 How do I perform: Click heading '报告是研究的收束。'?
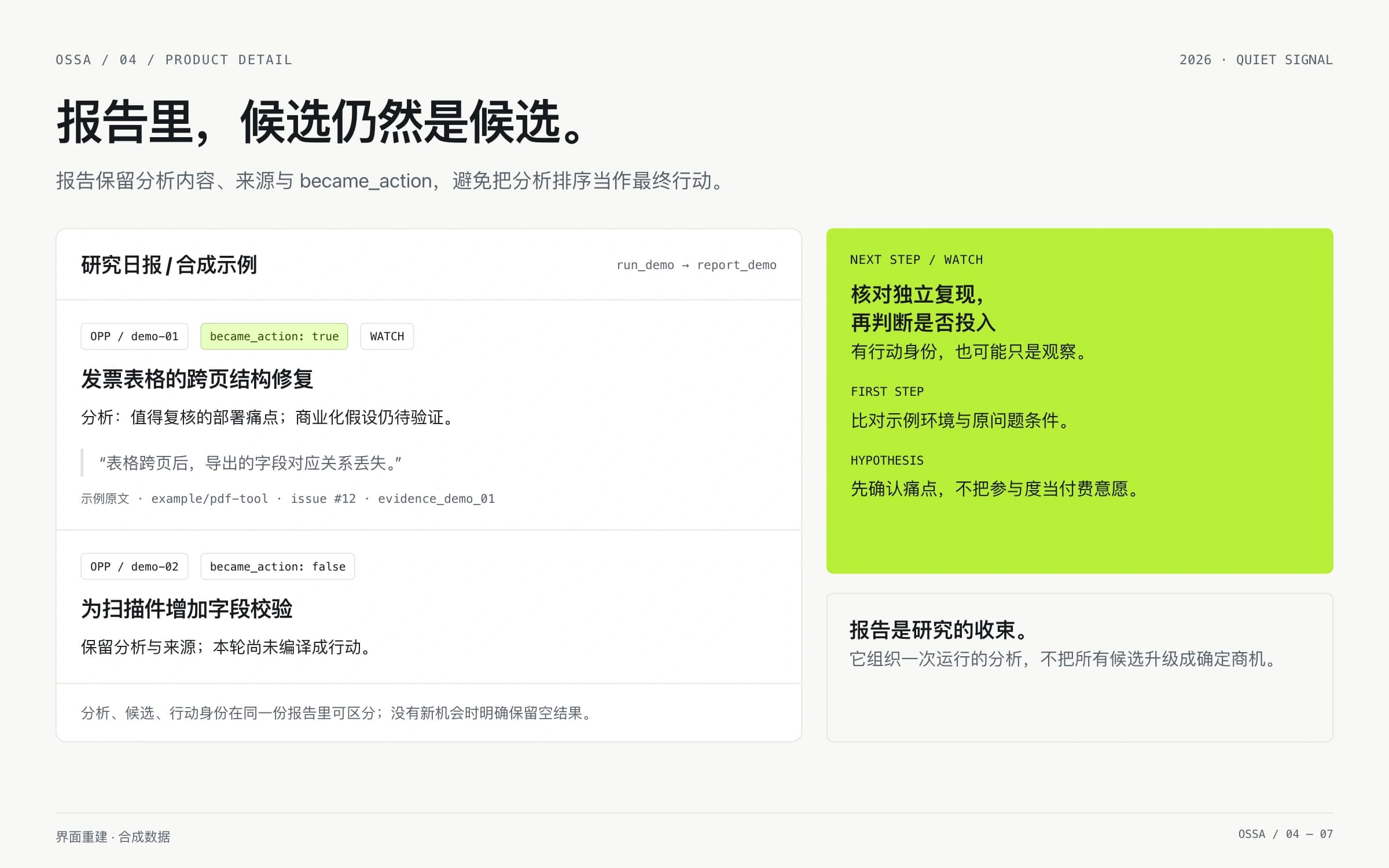939,630
